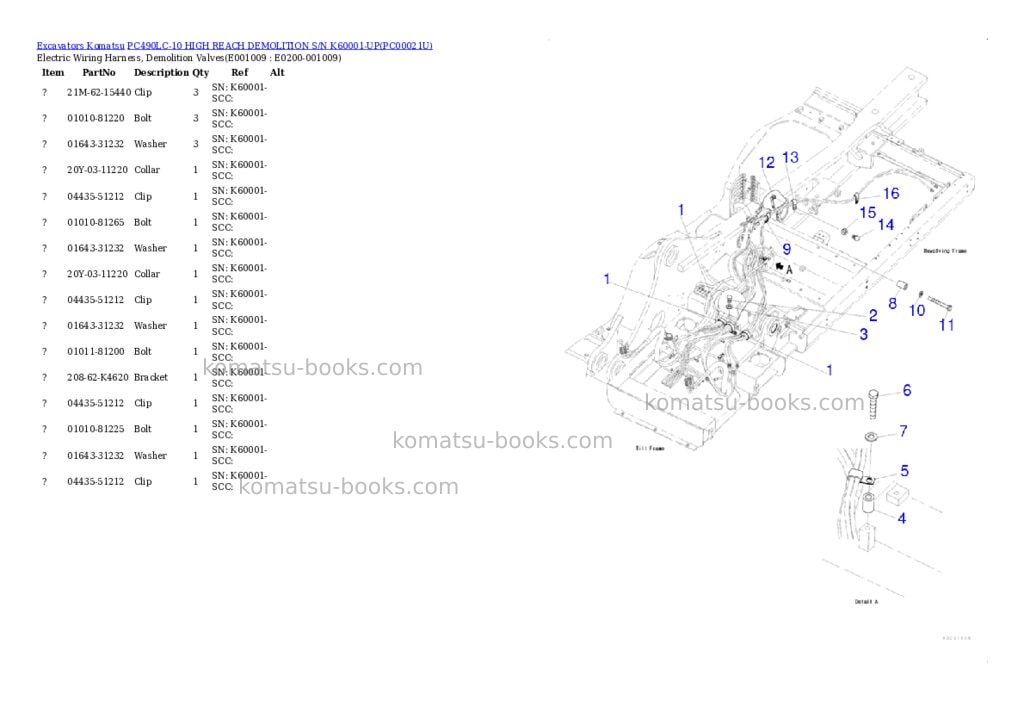Click the Detail A caption

pyautogui.click(x=866, y=602)
